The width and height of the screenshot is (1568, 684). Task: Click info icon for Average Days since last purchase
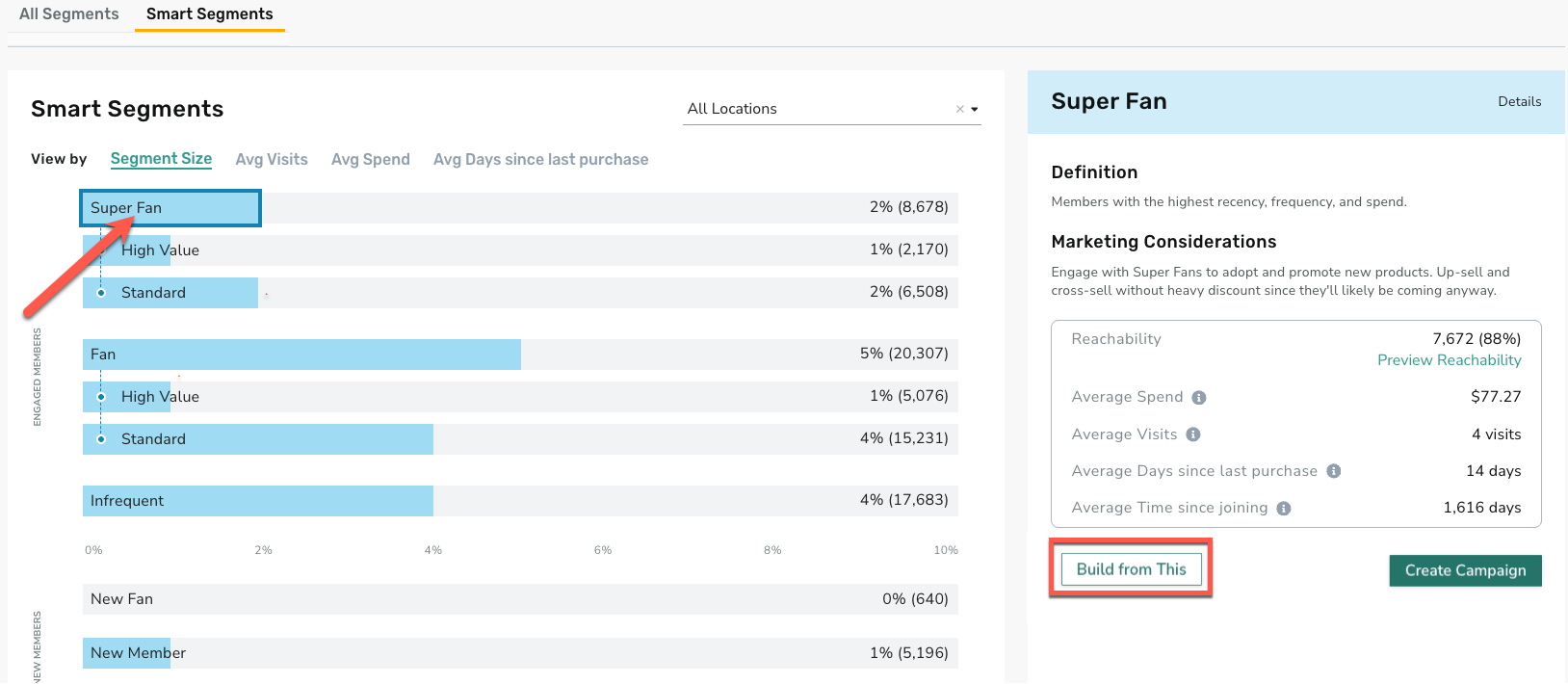point(1334,471)
